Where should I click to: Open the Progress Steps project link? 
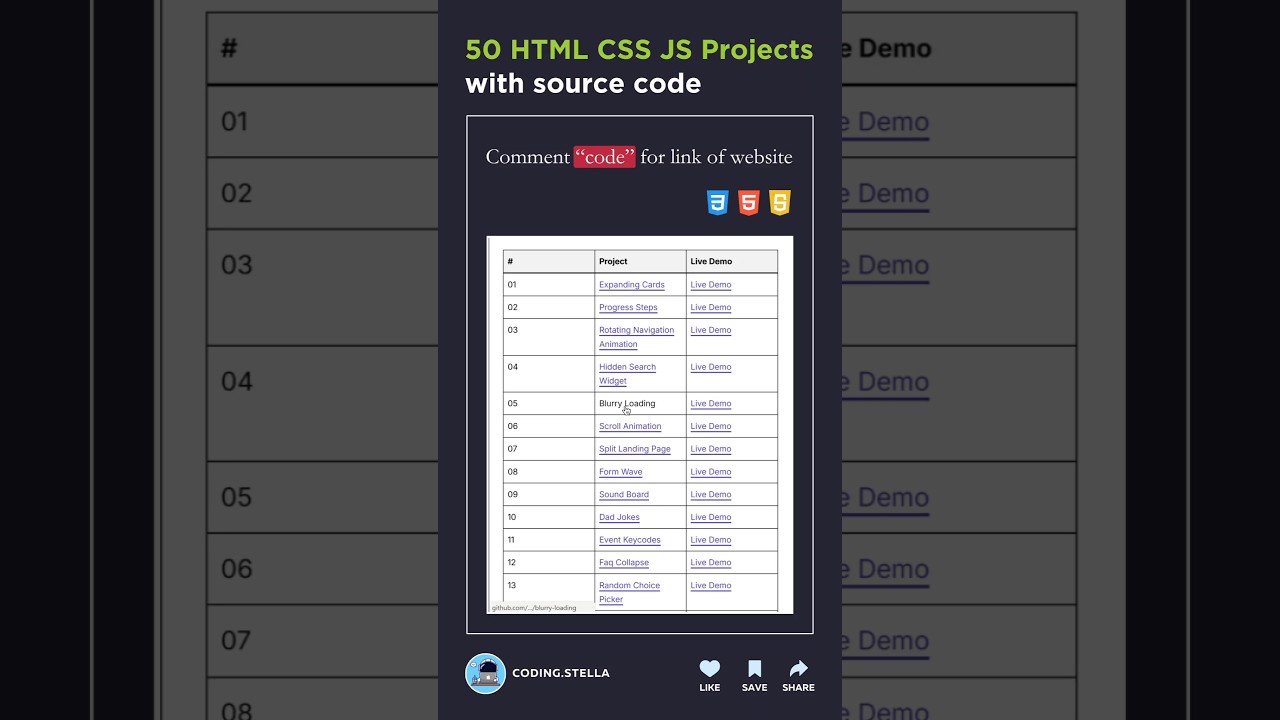pos(628,308)
